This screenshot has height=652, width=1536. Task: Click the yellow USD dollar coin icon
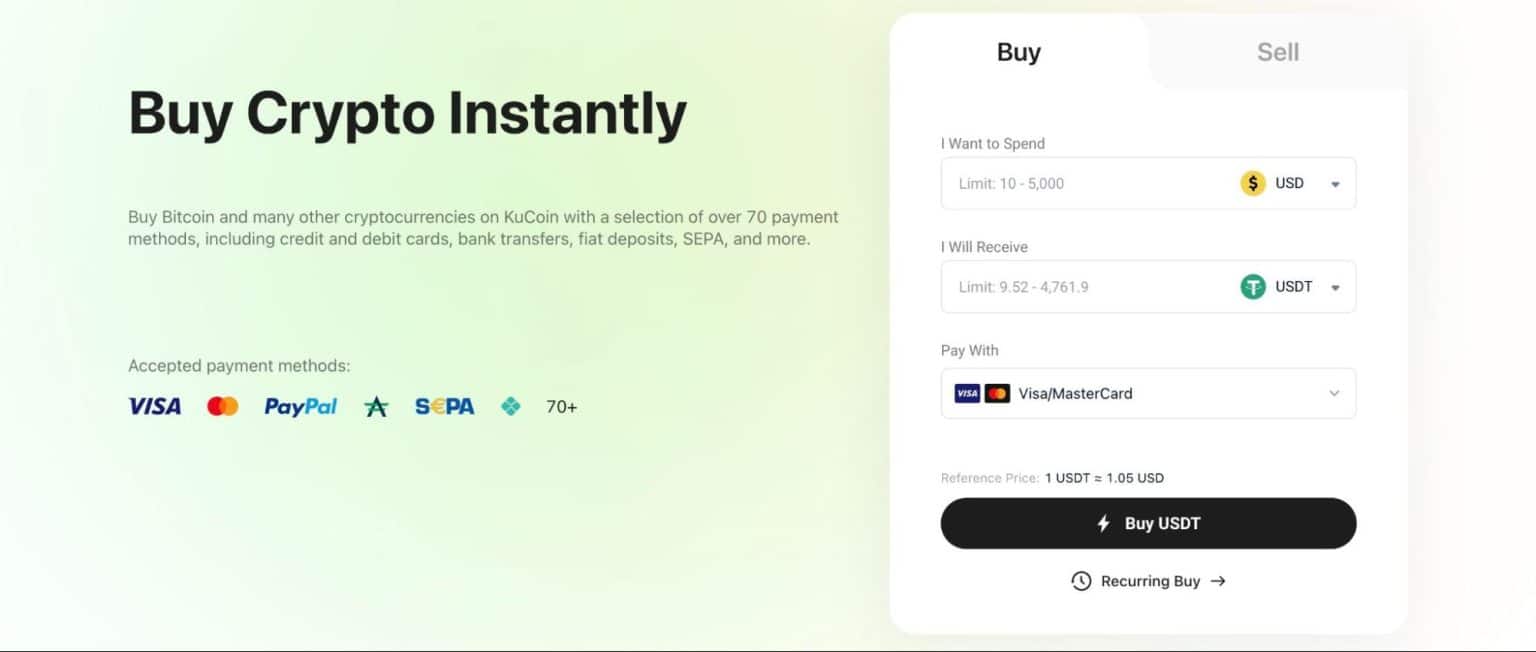pos(1253,183)
